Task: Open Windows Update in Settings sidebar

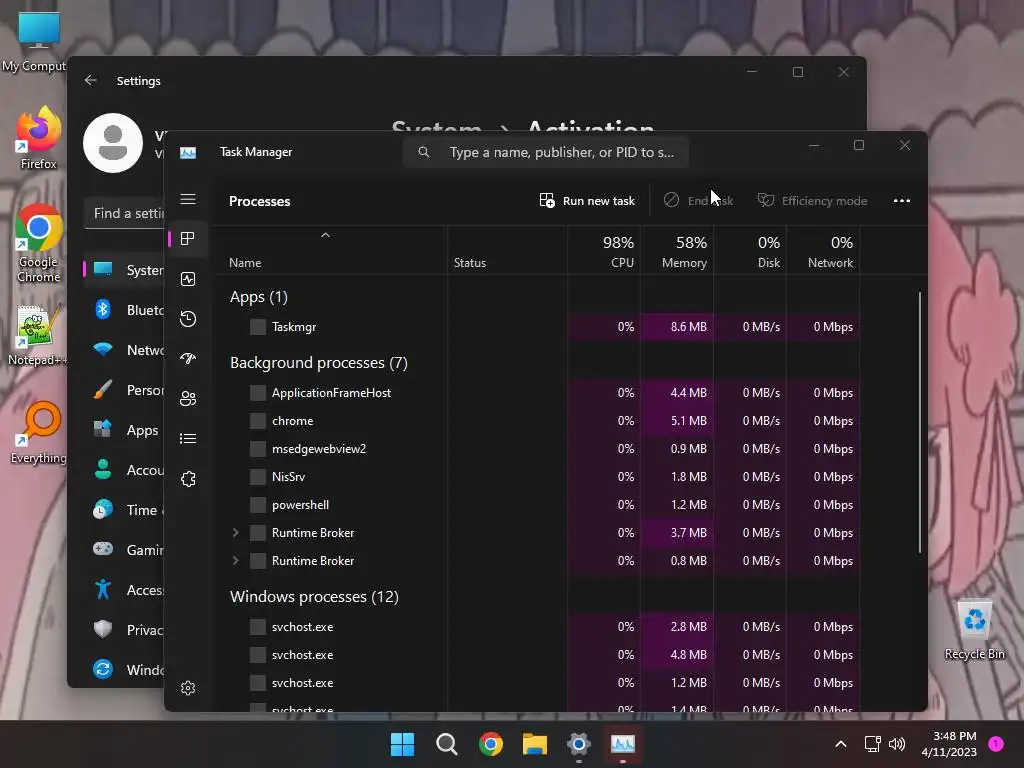Action: [125, 669]
